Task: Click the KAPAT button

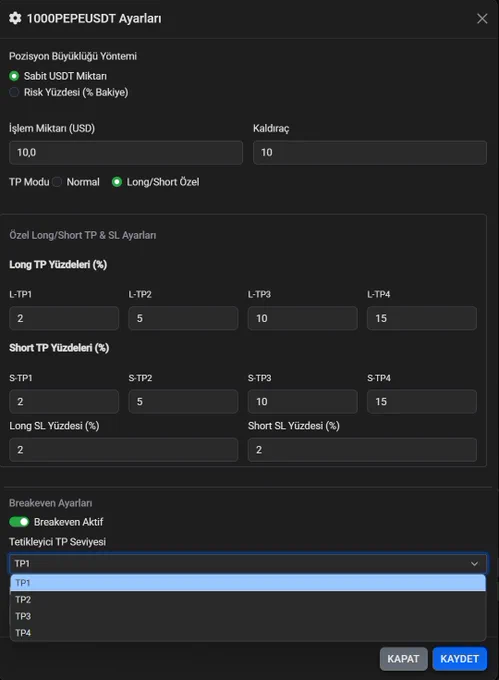Action: [x=403, y=659]
